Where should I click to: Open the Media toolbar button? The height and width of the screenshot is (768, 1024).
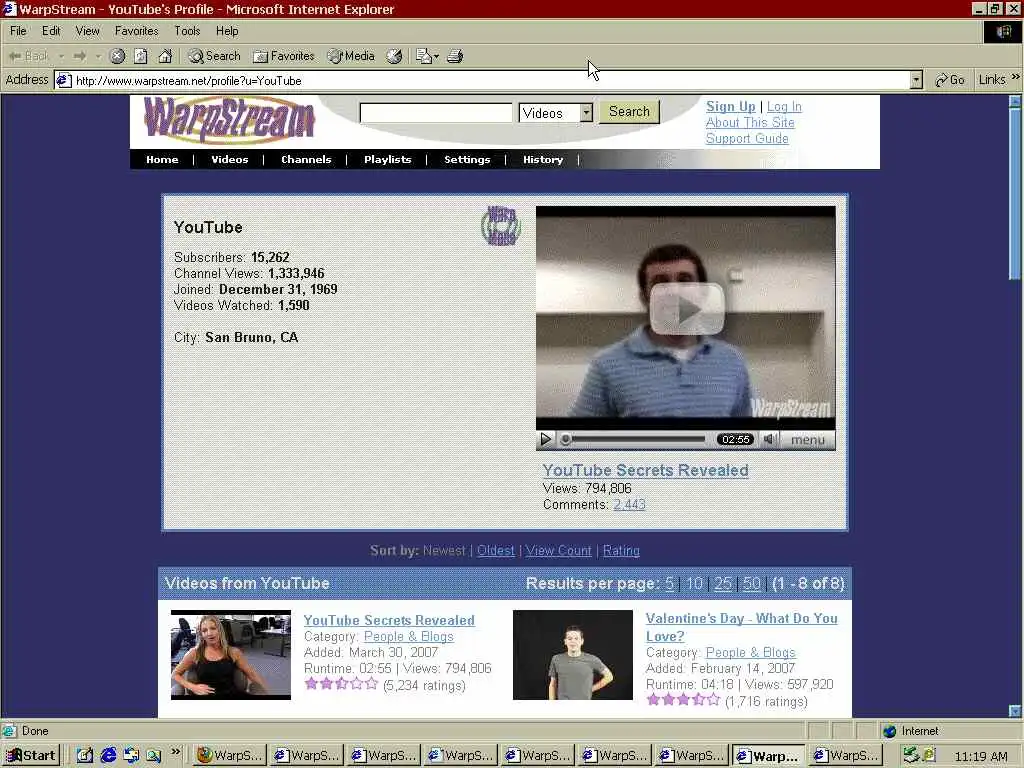(351, 56)
